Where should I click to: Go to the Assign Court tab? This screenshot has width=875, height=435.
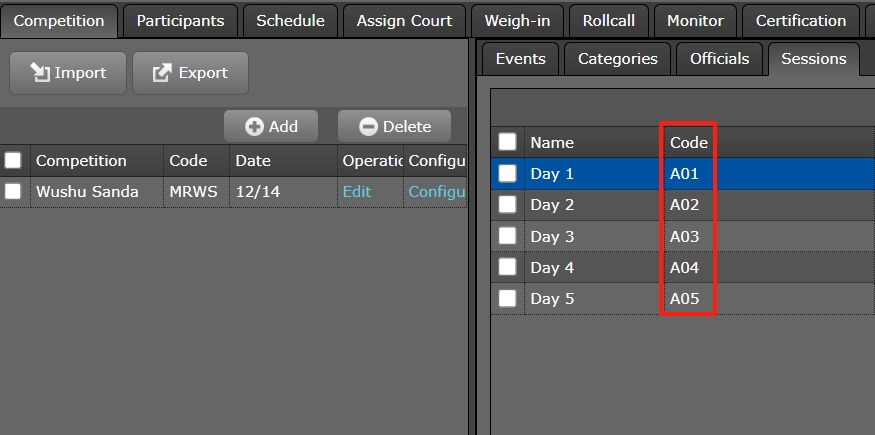[x=404, y=20]
